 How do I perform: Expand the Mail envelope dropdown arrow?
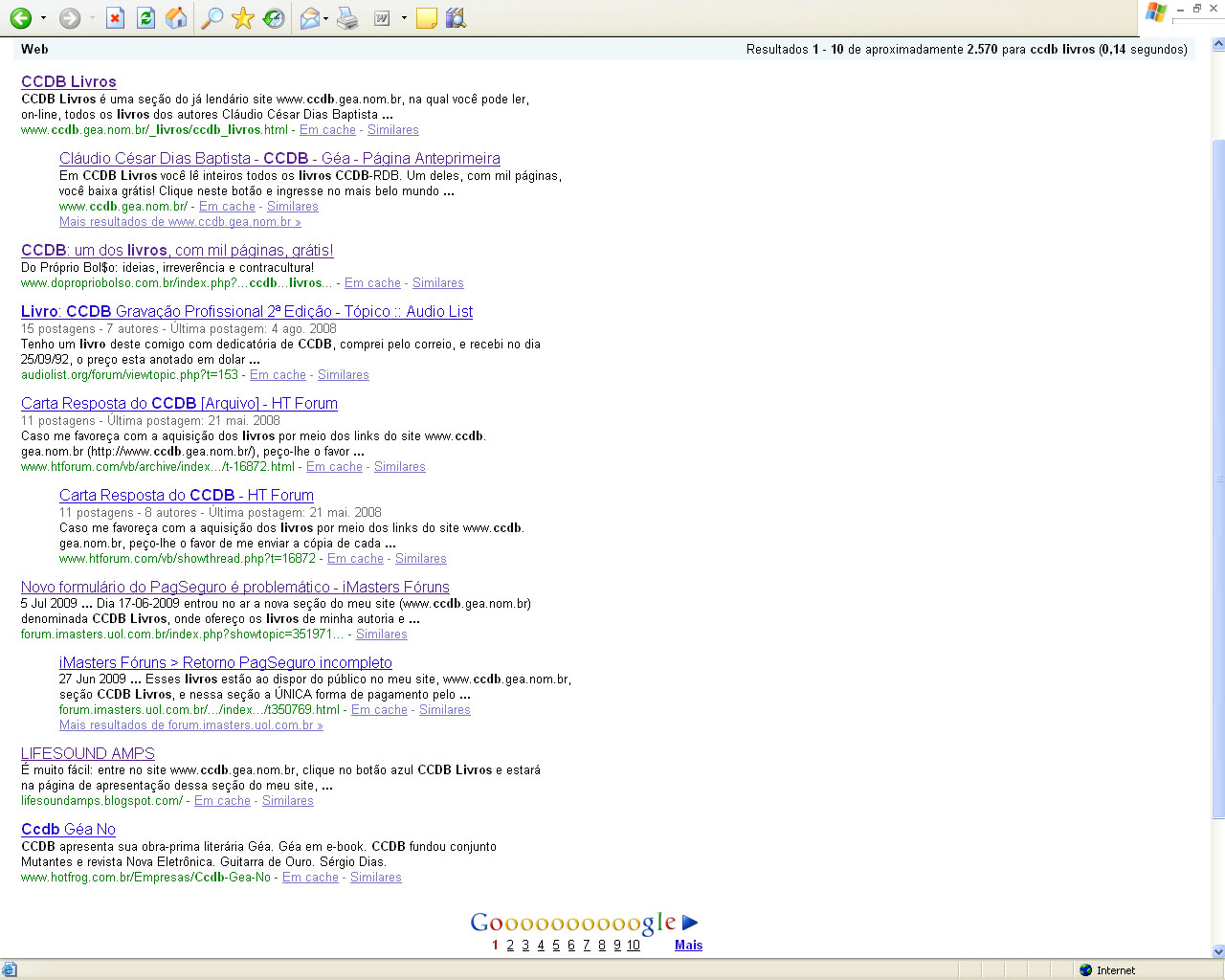pos(326,18)
